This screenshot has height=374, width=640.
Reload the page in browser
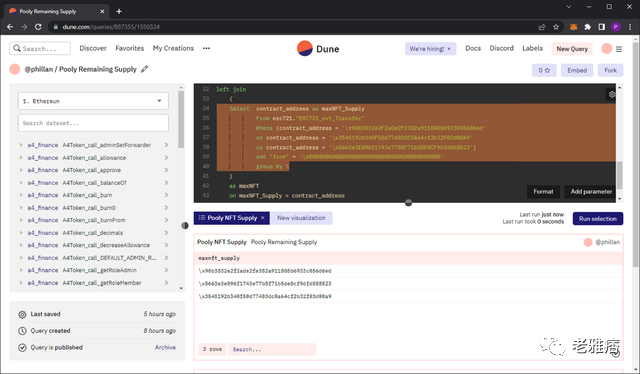(x=38, y=27)
